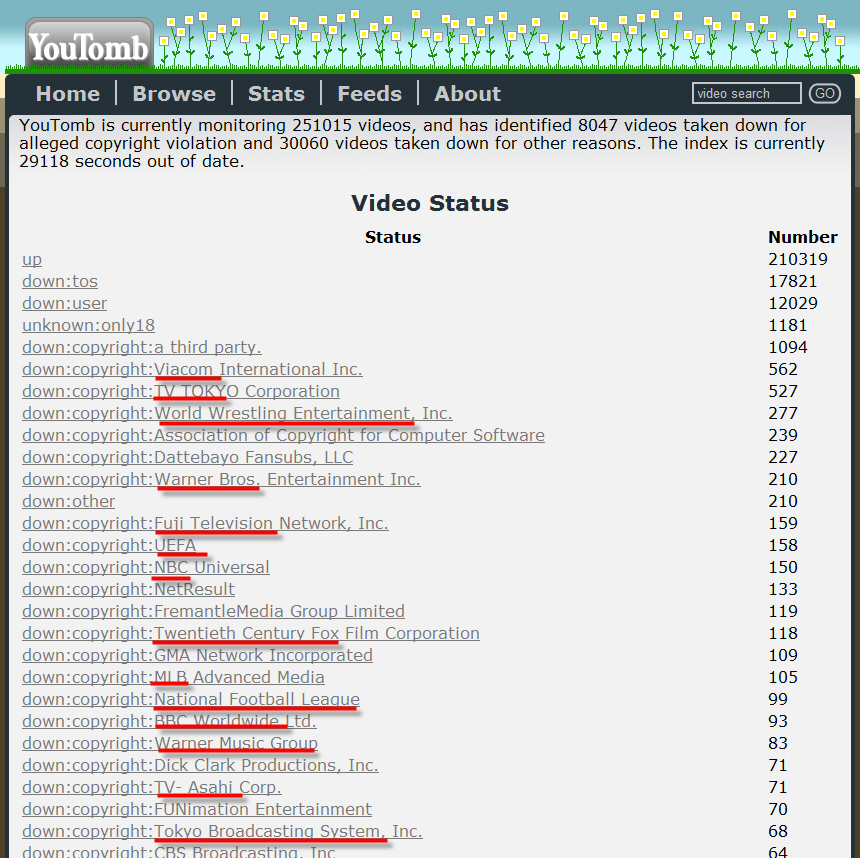
Task: Focus the video search field
Action: point(746,93)
